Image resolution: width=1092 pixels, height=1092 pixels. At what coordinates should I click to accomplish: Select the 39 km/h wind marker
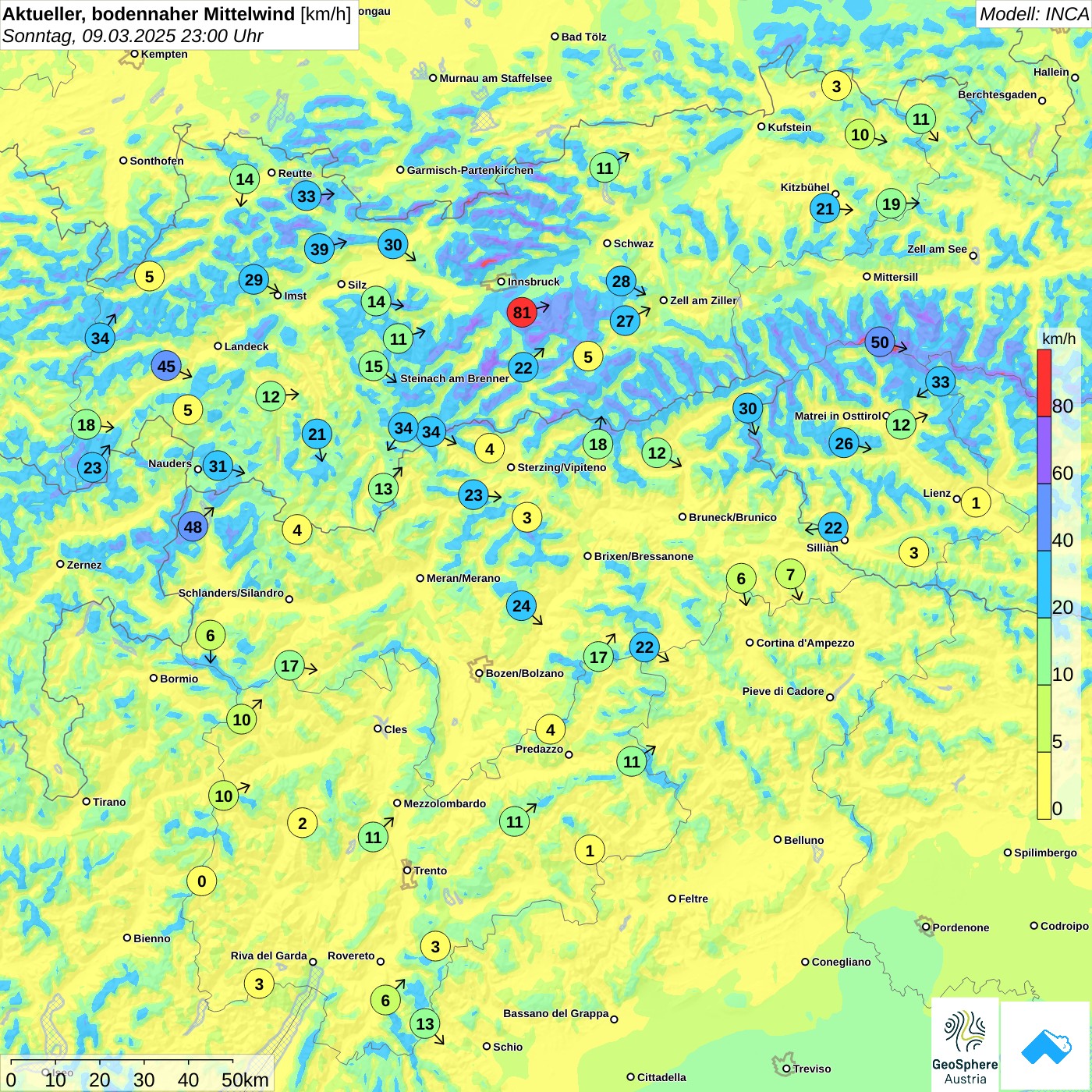pos(320,250)
